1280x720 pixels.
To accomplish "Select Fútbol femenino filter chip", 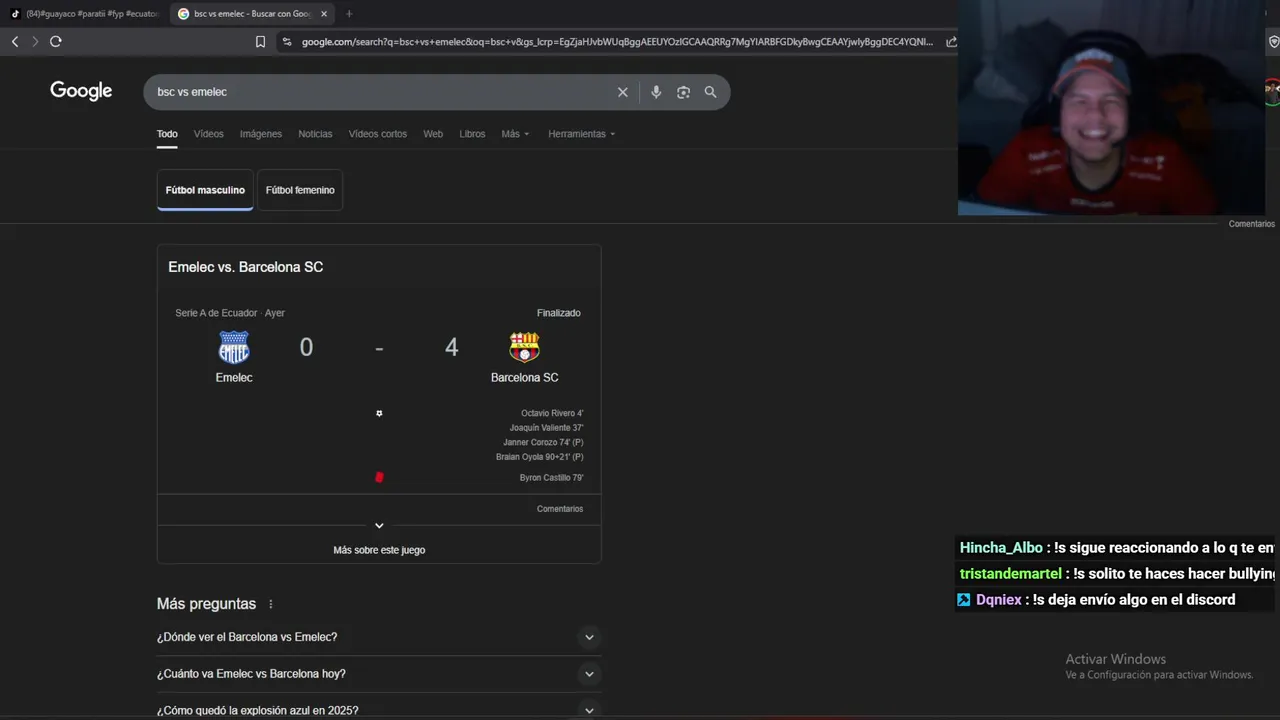I will tap(300, 190).
